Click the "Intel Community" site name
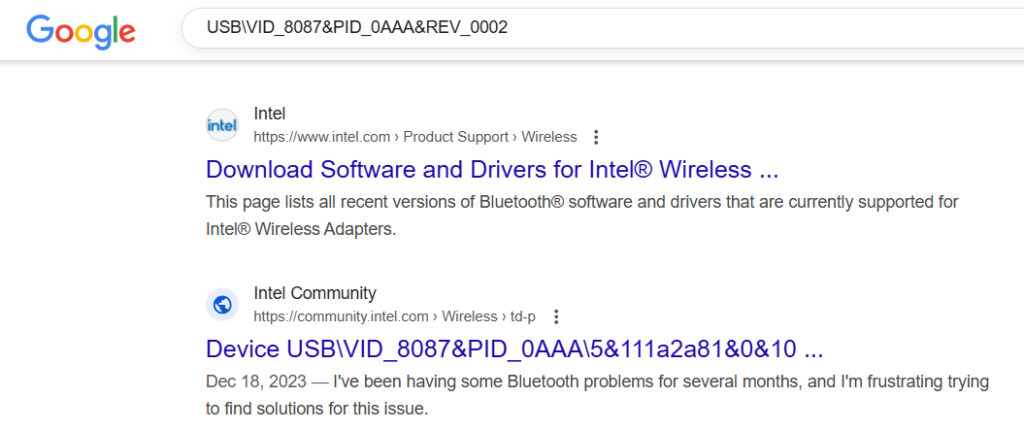The image size is (1024, 431). (x=315, y=293)
